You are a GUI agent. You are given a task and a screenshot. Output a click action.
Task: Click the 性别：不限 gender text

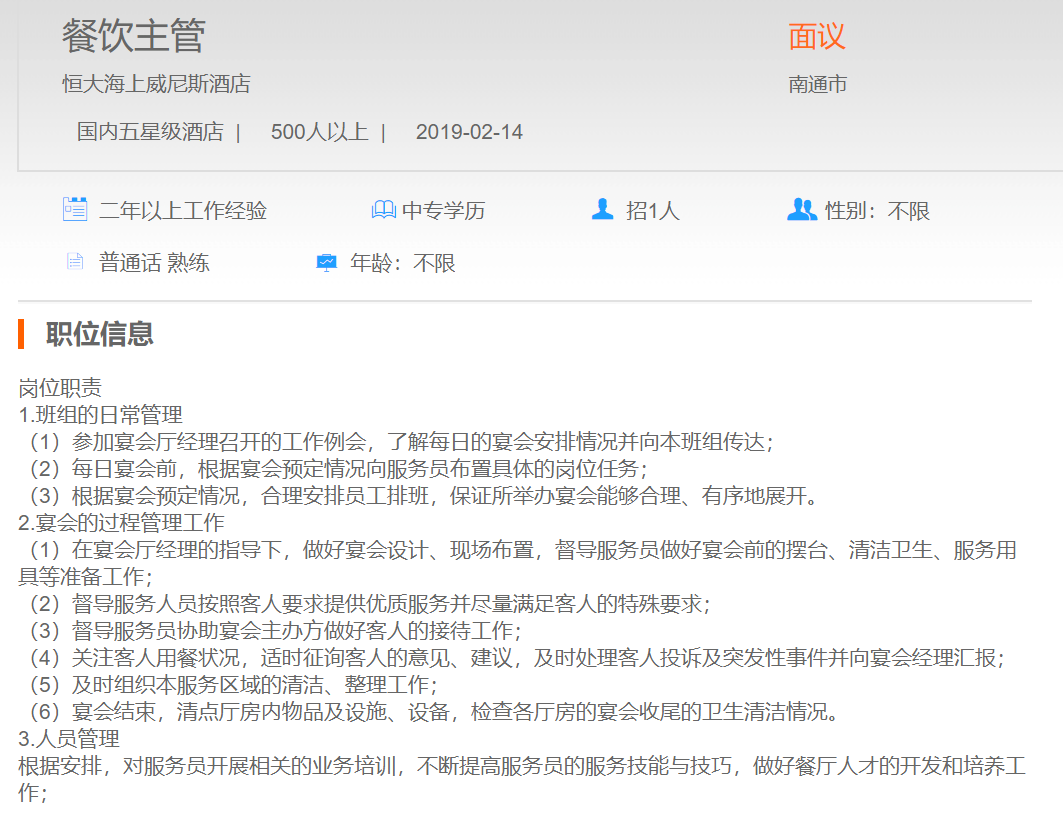tap(877, 211)
